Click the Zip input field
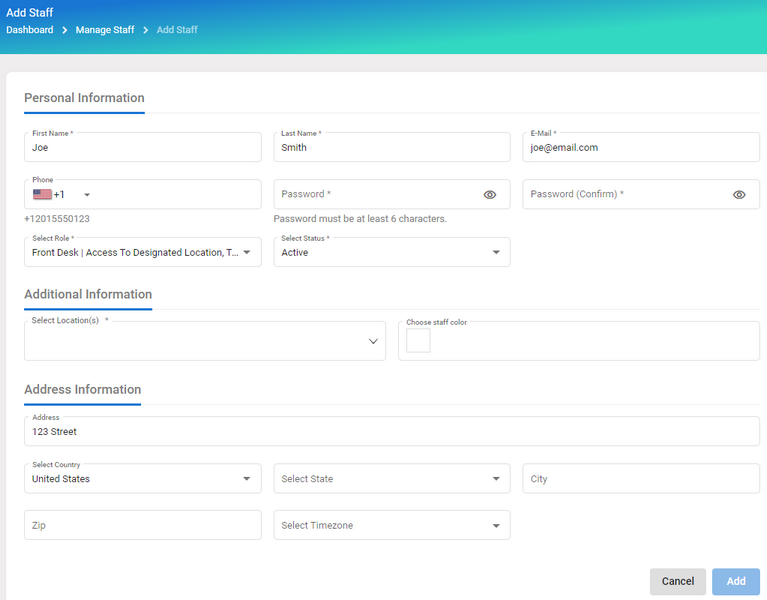Viewport: 767px width, 600px height. tap(143, 525)
